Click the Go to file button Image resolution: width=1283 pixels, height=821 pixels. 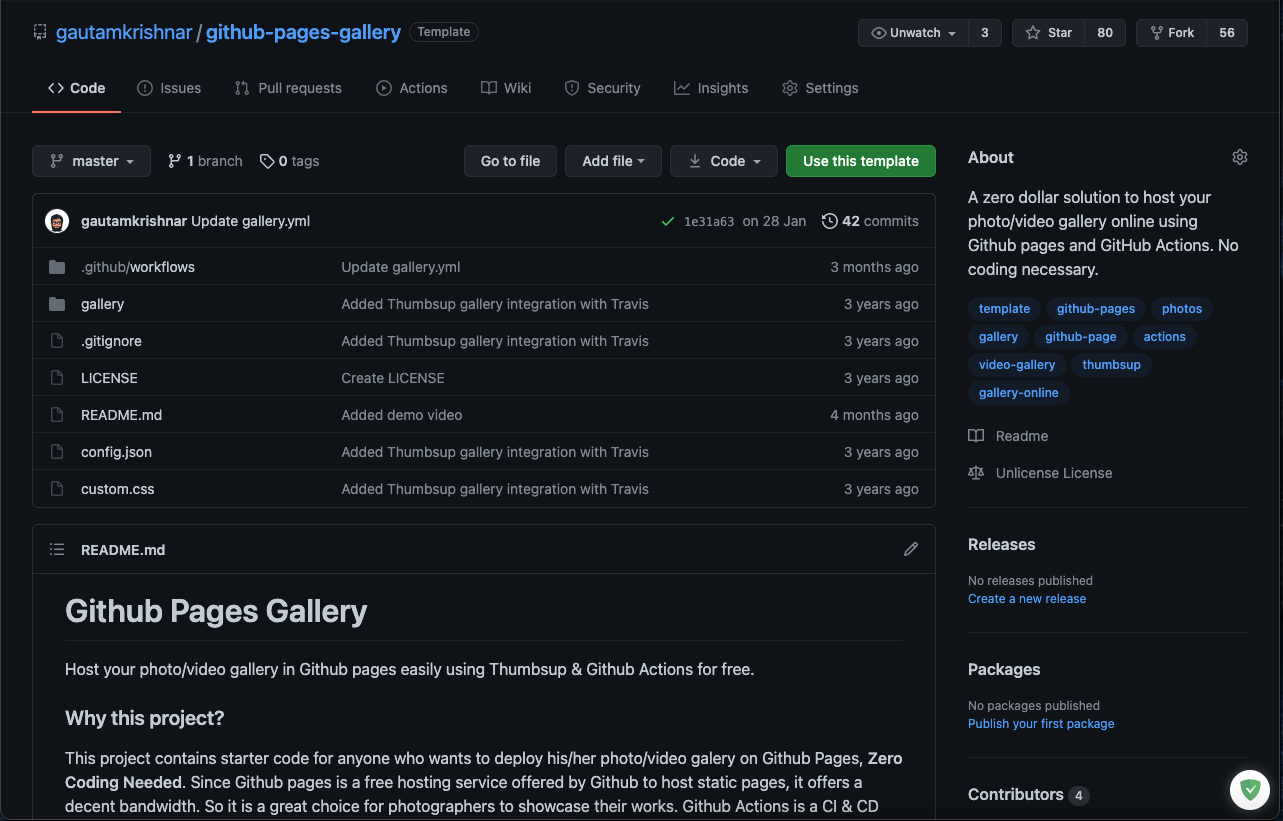(x=510, y=161)
